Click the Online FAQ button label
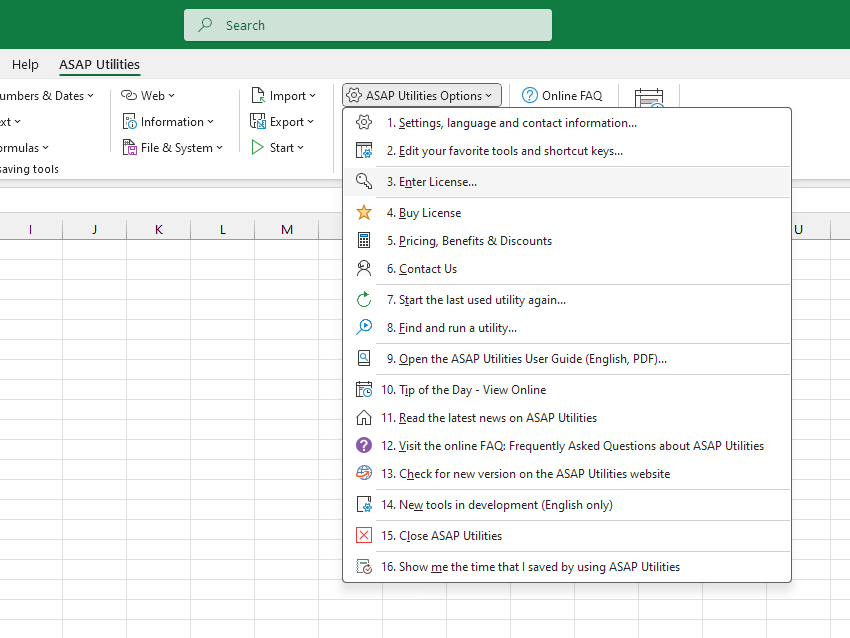 click(572, 95)
